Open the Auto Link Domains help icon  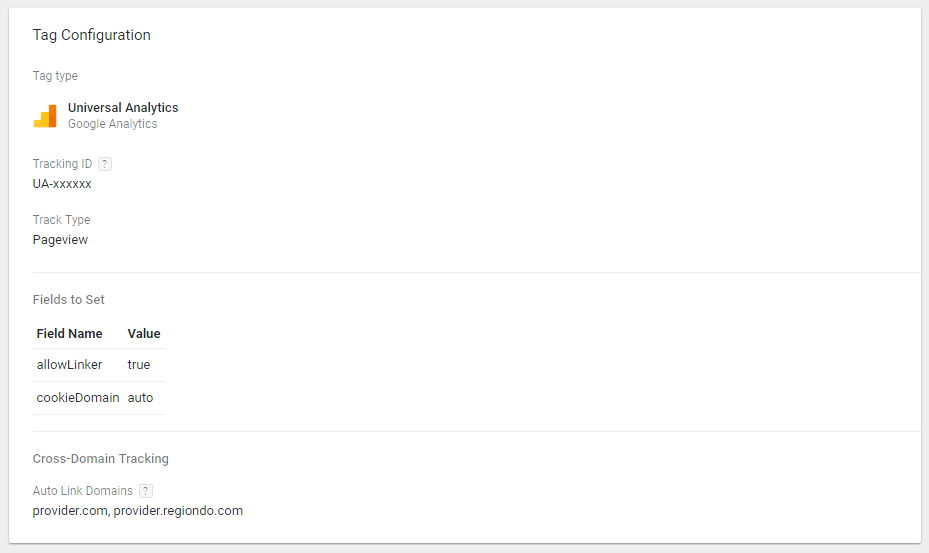tap(146, 491)
